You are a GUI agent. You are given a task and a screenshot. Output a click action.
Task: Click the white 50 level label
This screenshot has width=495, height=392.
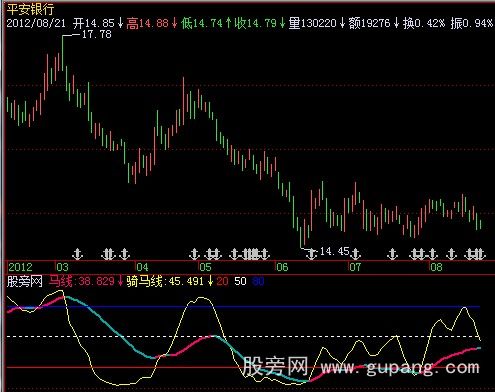coord(240,282)
